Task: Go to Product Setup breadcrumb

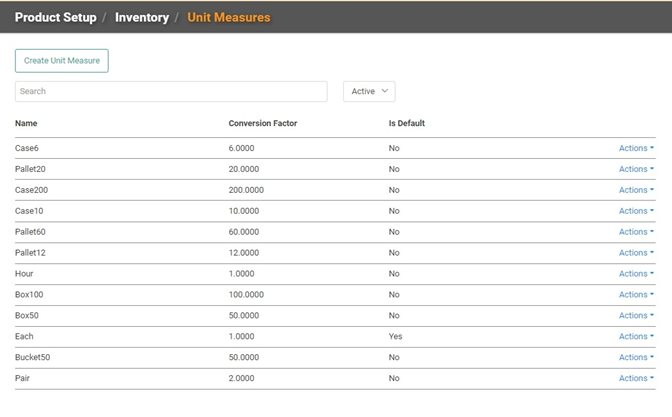Action: click(x=56, y=17)
